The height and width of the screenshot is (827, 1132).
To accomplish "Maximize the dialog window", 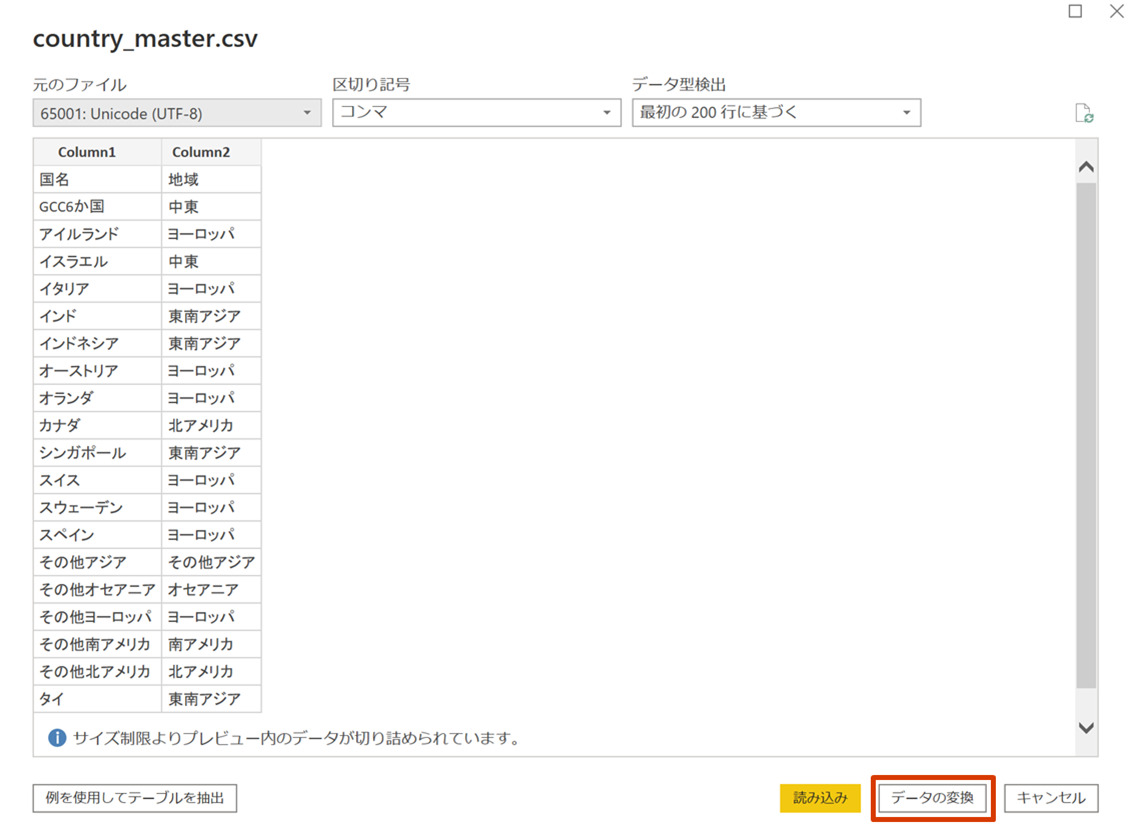I will [x=1075, y=11].
